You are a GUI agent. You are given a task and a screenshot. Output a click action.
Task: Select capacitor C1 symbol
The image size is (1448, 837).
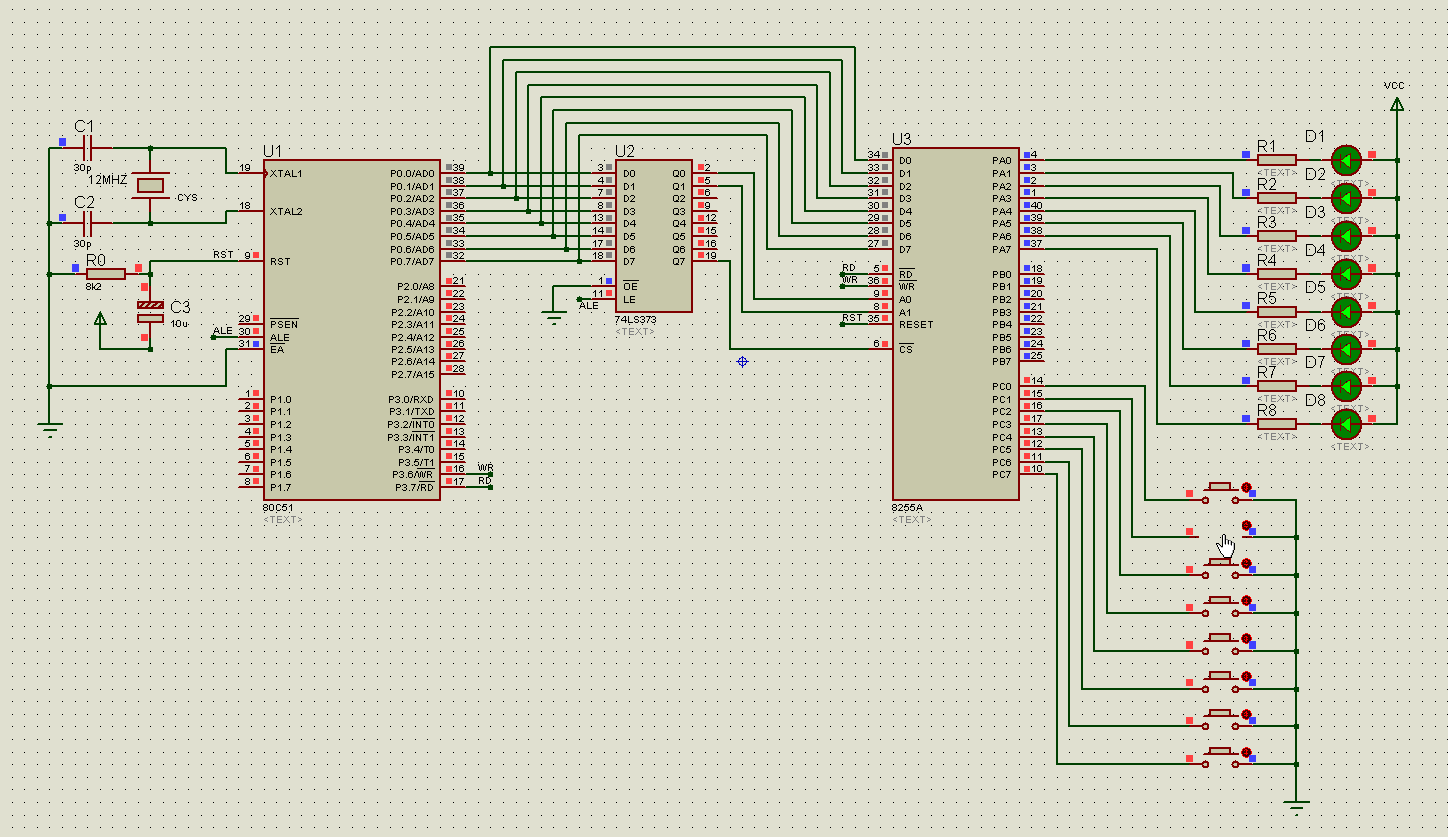[x=86, y=148]
